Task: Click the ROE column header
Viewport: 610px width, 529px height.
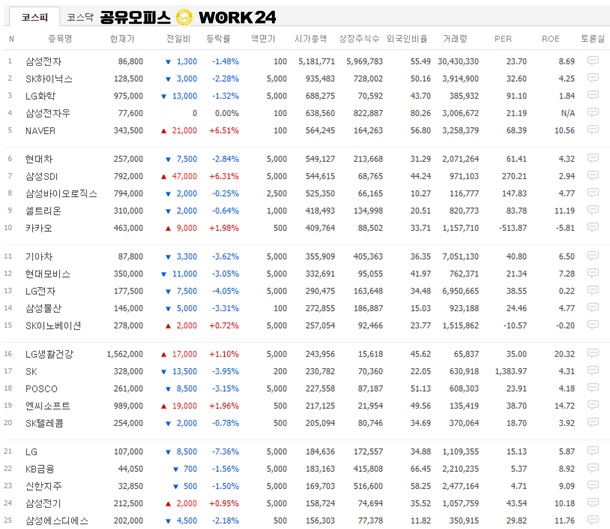Action: [550, 39]
